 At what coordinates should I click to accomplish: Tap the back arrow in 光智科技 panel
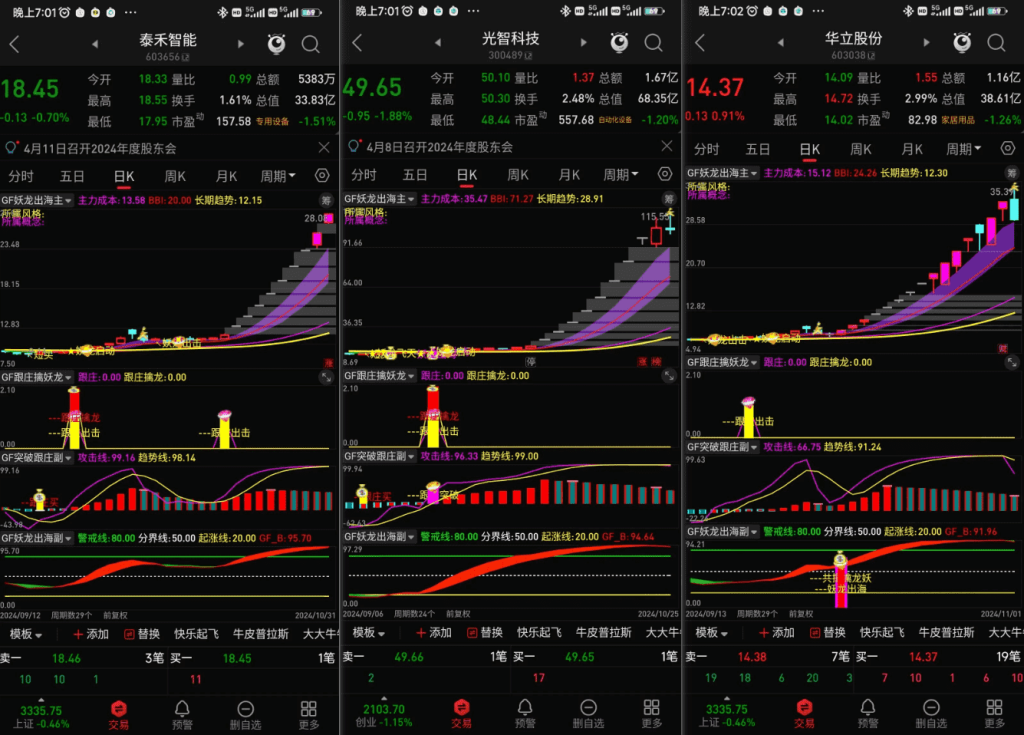[x=357, y=44]
